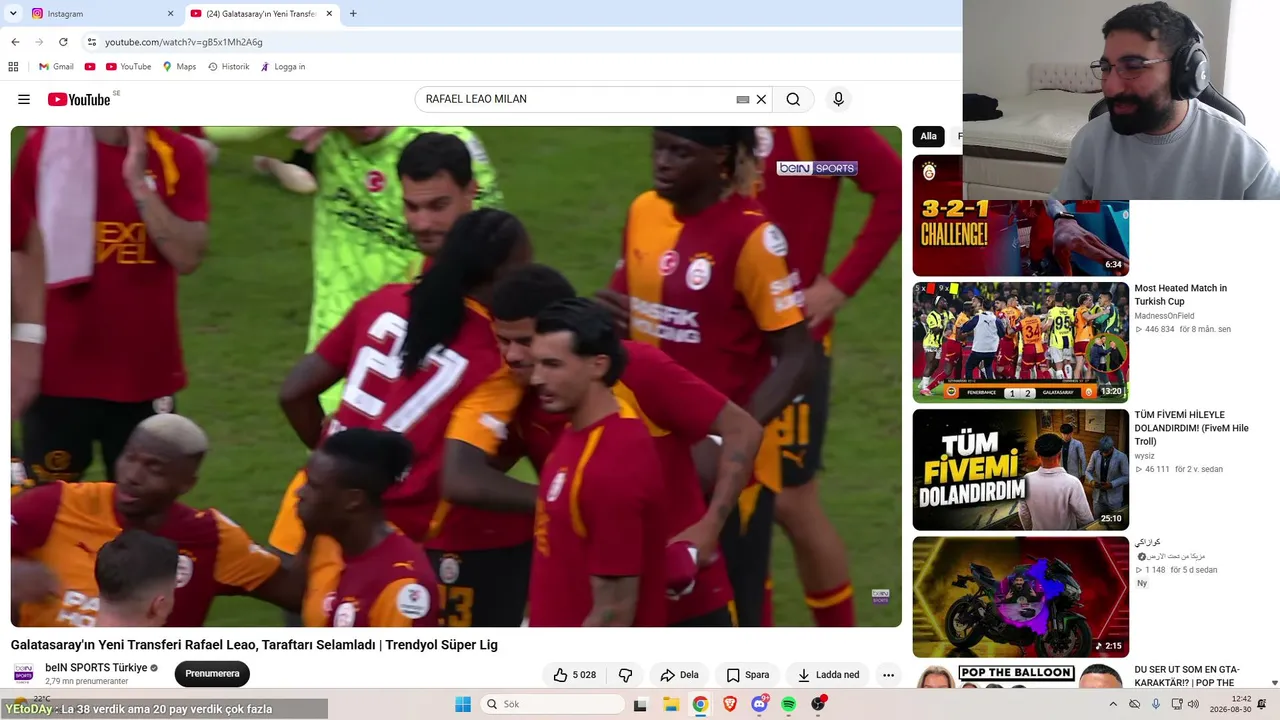Open the YouTube bookmark
Image resolution: width=1280 pixels, height=720 pixels.
[x=128, y=67]
